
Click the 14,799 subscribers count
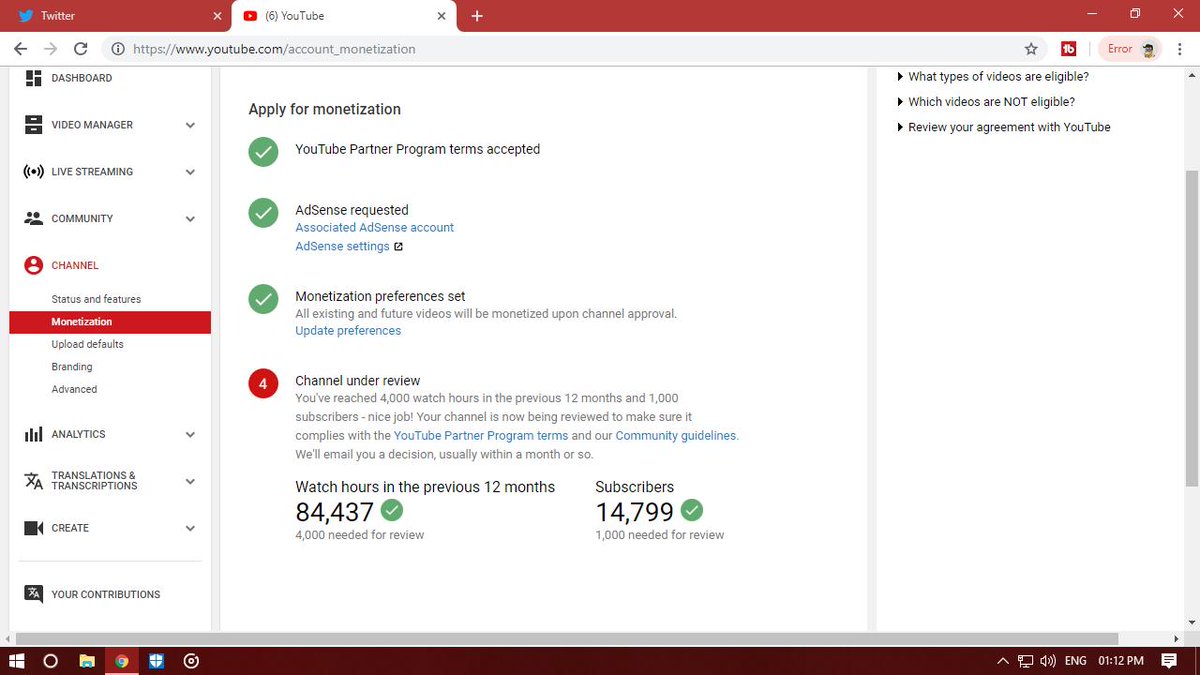click(635, 512)
